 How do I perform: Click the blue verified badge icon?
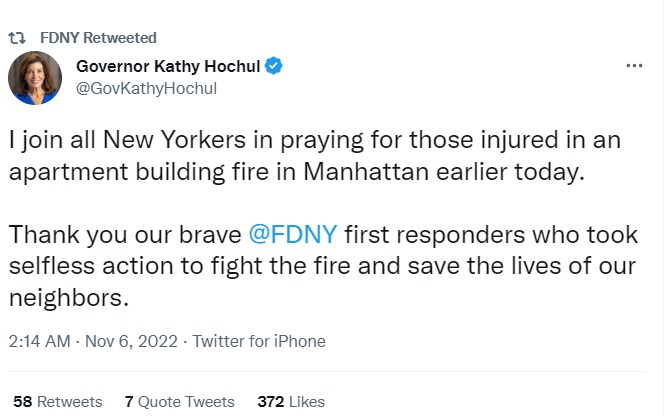(x=273, y=67)
